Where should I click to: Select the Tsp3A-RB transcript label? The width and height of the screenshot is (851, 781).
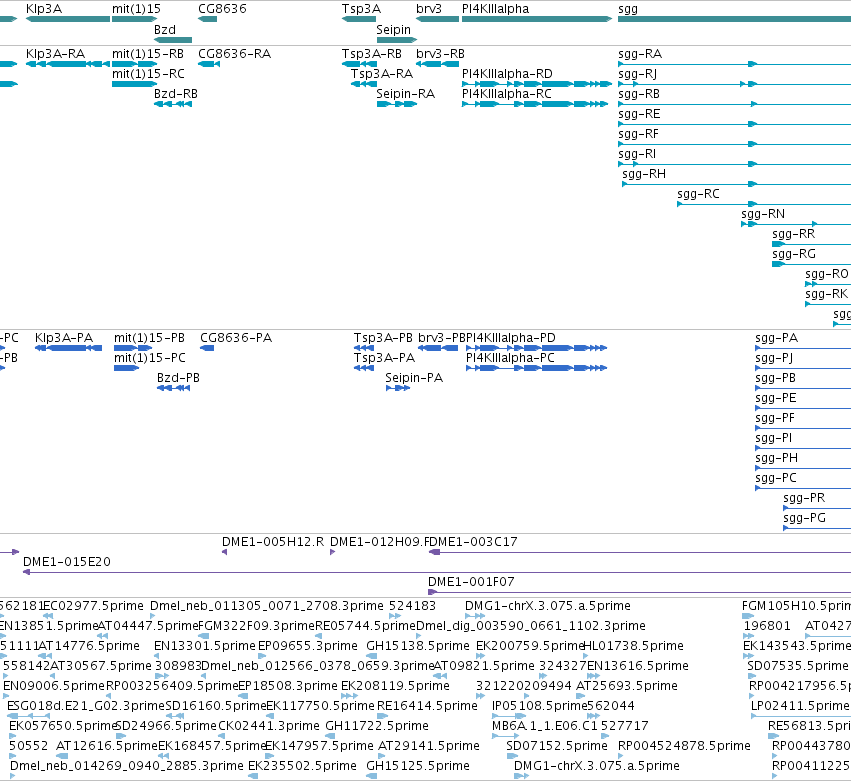(372, 54)
